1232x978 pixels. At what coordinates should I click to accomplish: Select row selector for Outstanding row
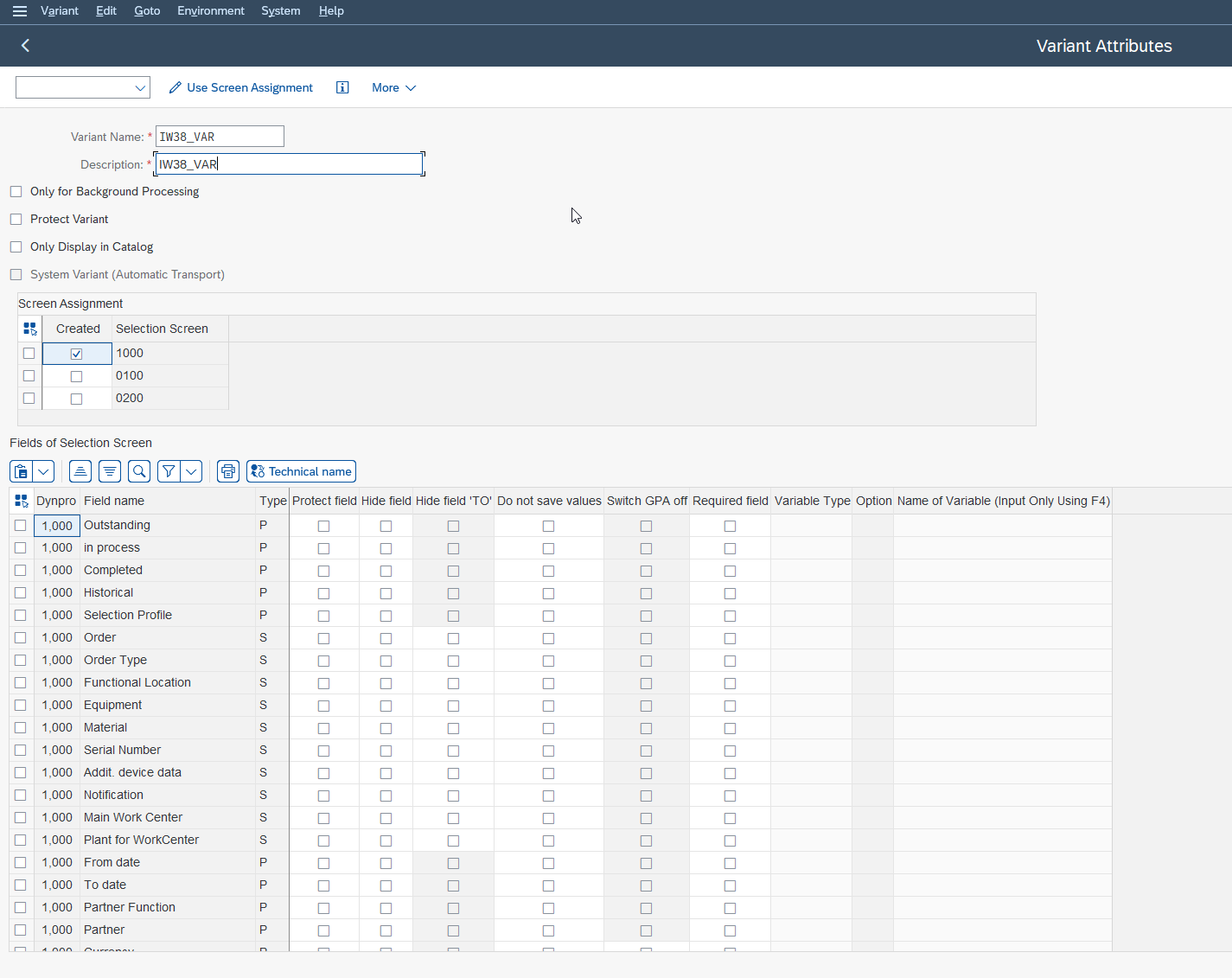[21, 525]
